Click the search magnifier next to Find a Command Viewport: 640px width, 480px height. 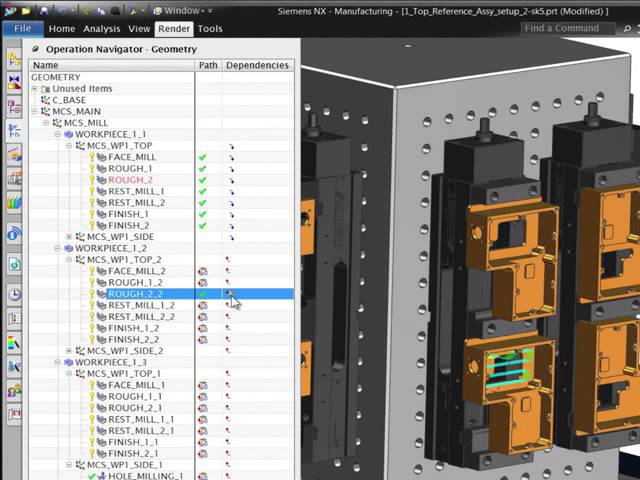click(x=627, y=29)
